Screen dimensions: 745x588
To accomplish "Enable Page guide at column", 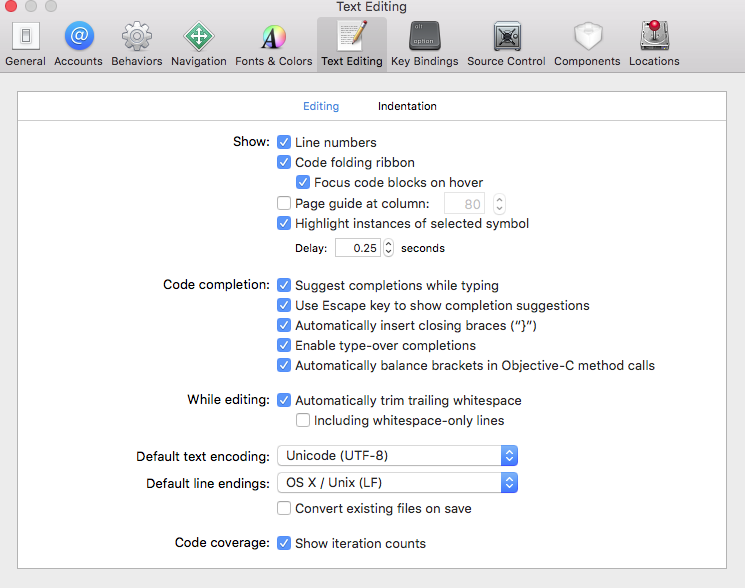I will 284,203.
